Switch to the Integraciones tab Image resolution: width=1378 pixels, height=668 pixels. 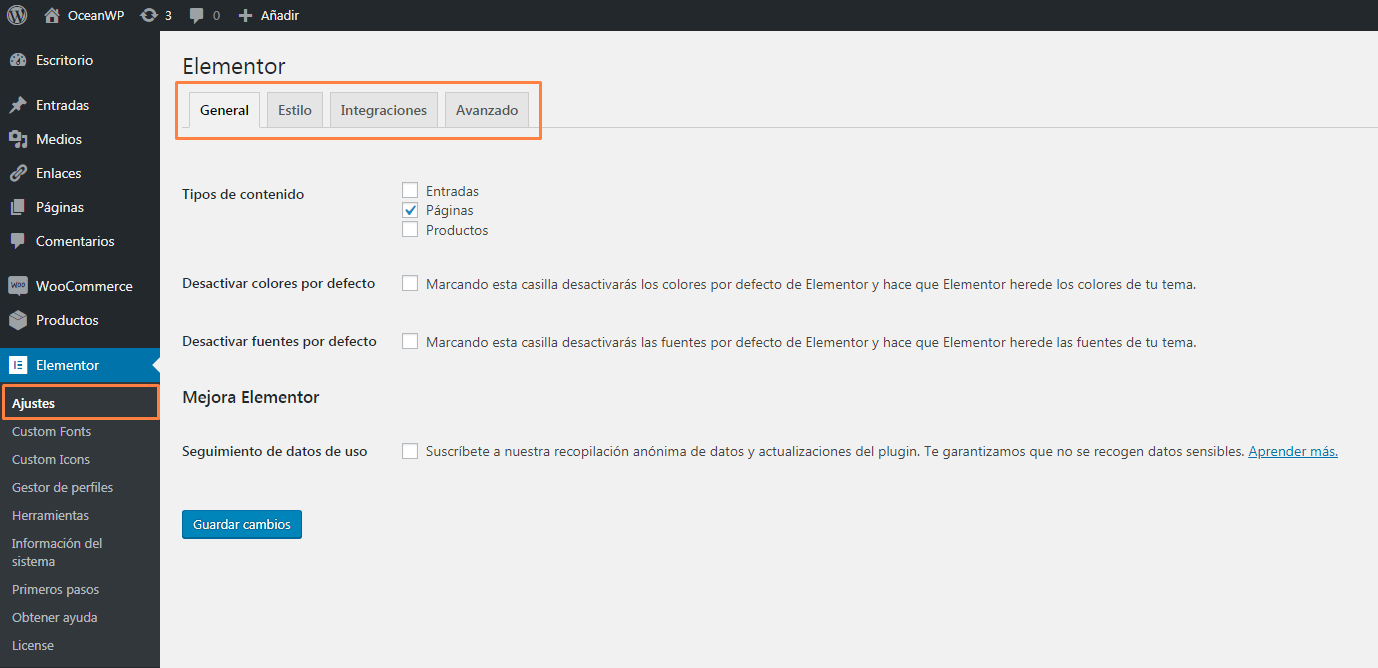tap(384, 110)
